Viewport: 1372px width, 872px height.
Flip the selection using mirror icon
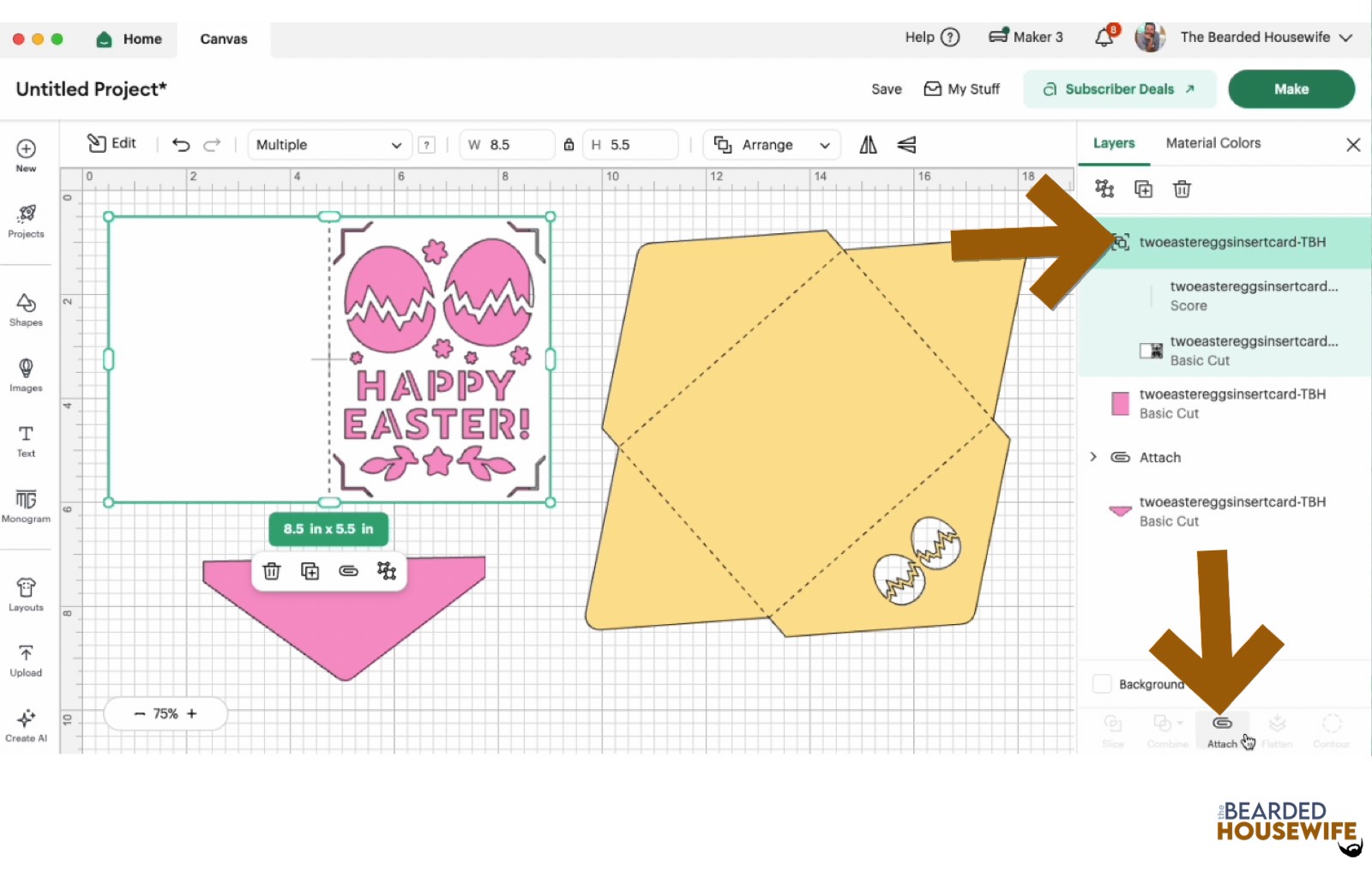point(868,145)
